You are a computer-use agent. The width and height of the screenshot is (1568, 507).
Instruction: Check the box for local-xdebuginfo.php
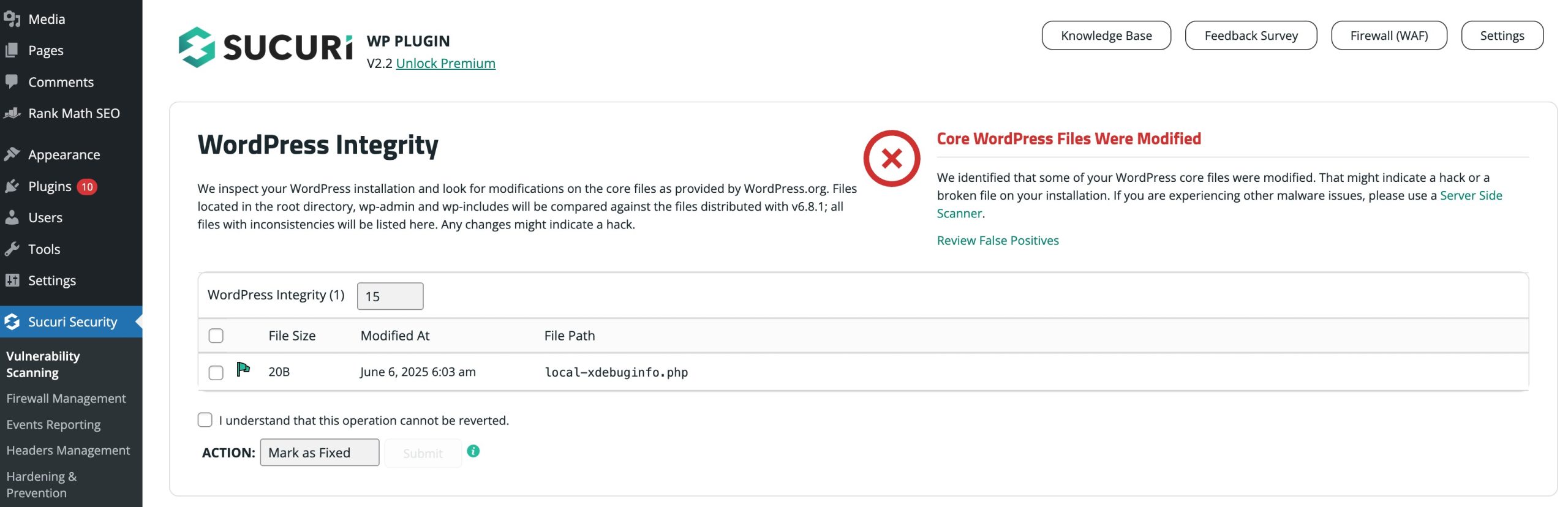tap(216, 372)
